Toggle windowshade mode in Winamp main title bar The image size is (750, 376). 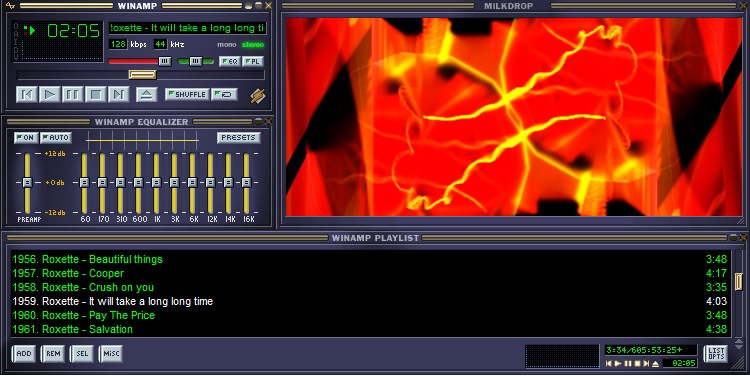(x=258, y=6)
